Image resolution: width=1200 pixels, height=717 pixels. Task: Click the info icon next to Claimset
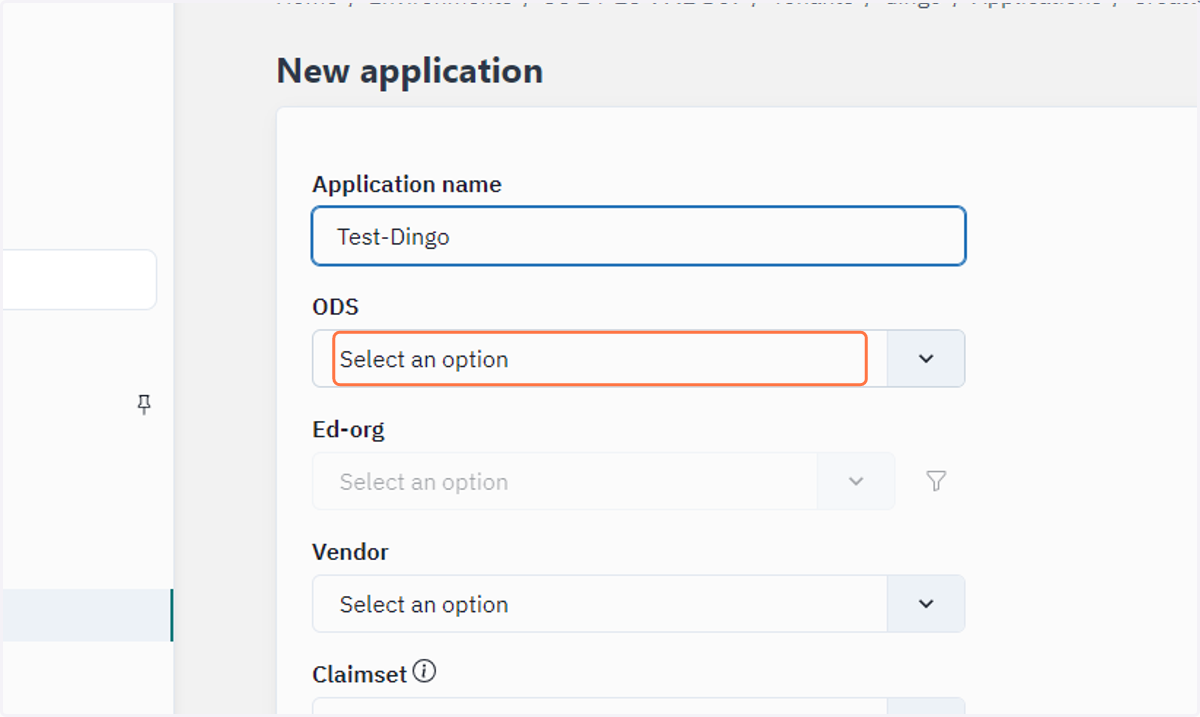[x=424, y=672]
